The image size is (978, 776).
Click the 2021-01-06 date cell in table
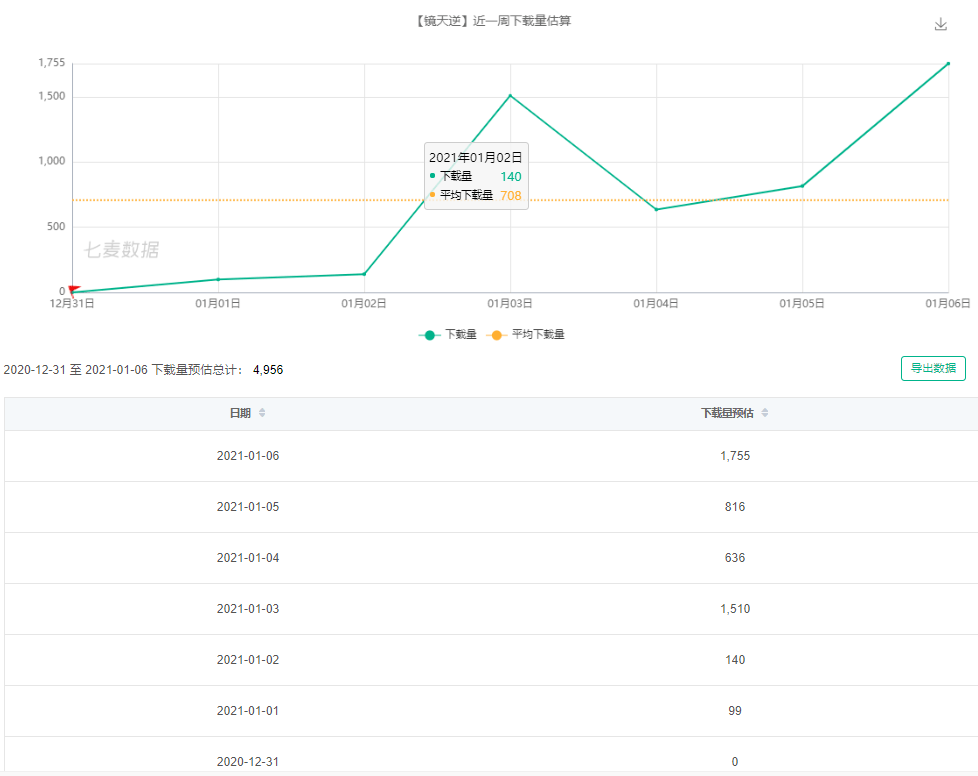pos(248,456)
